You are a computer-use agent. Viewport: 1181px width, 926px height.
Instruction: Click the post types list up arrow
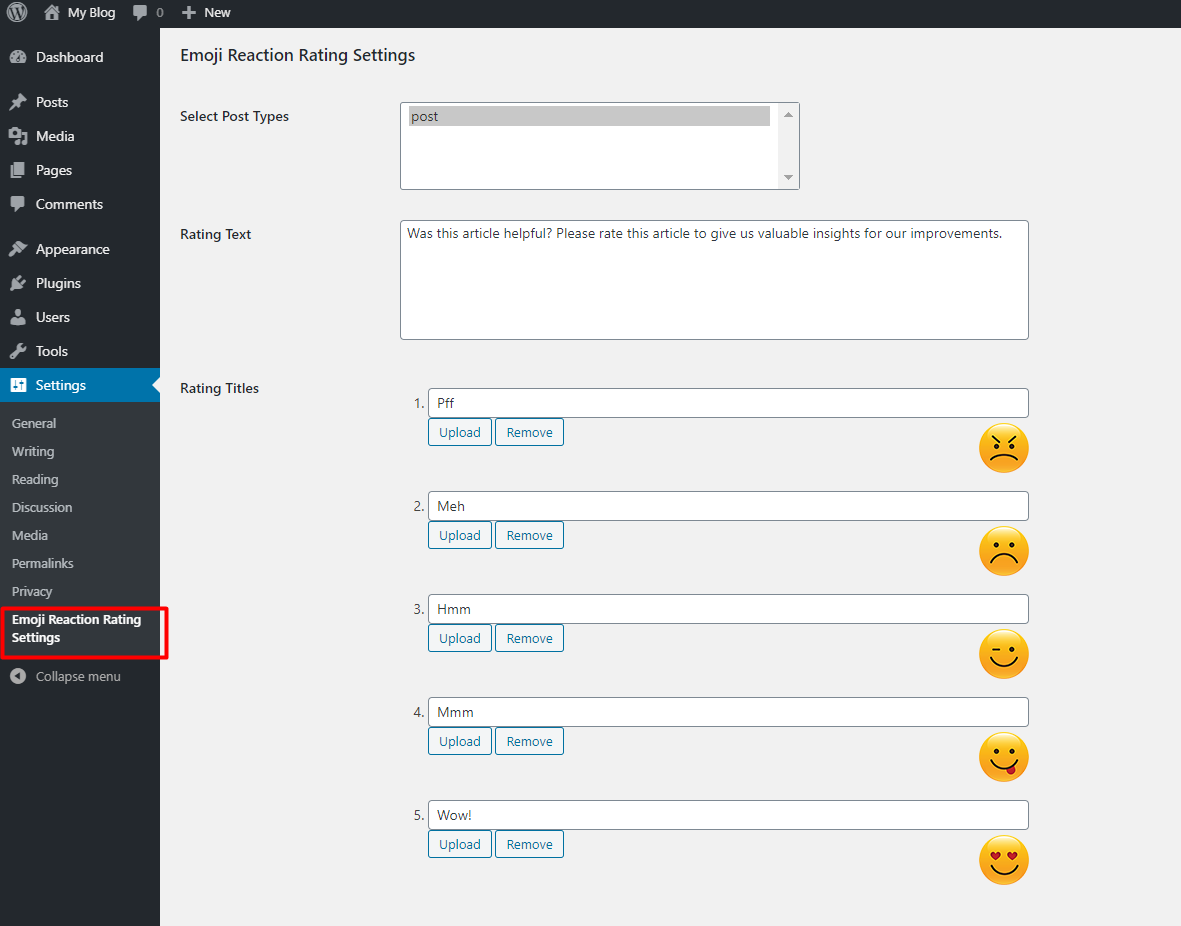[x=788, y=115]
